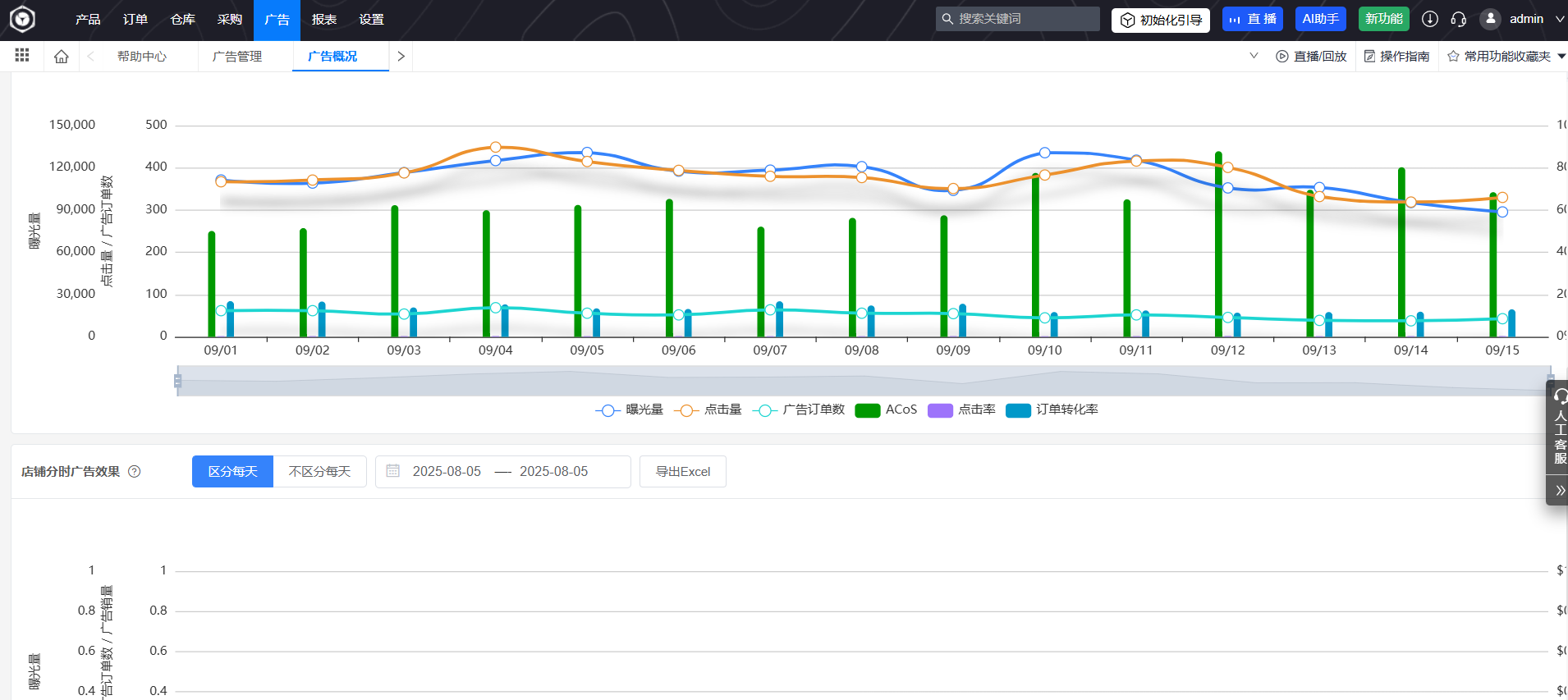
Task: Go to the home page icon
Action: 62,57
